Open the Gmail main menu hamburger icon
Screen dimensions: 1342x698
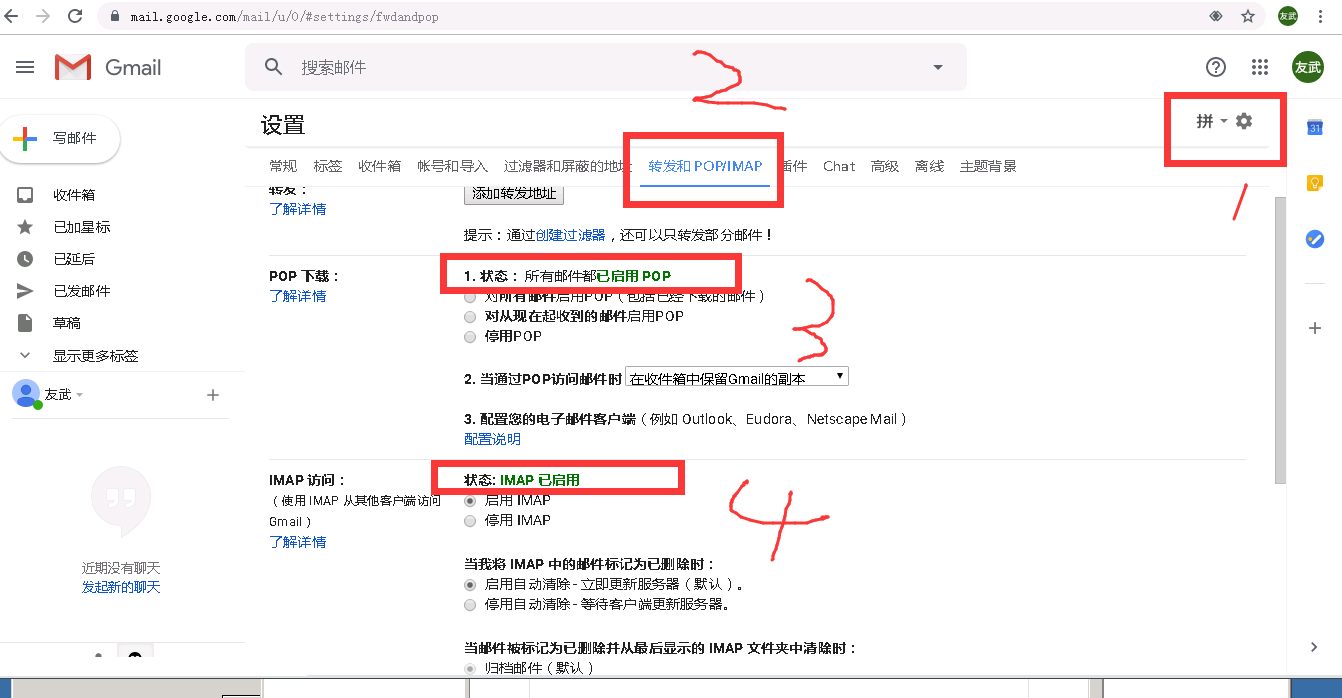coord(25,67)
